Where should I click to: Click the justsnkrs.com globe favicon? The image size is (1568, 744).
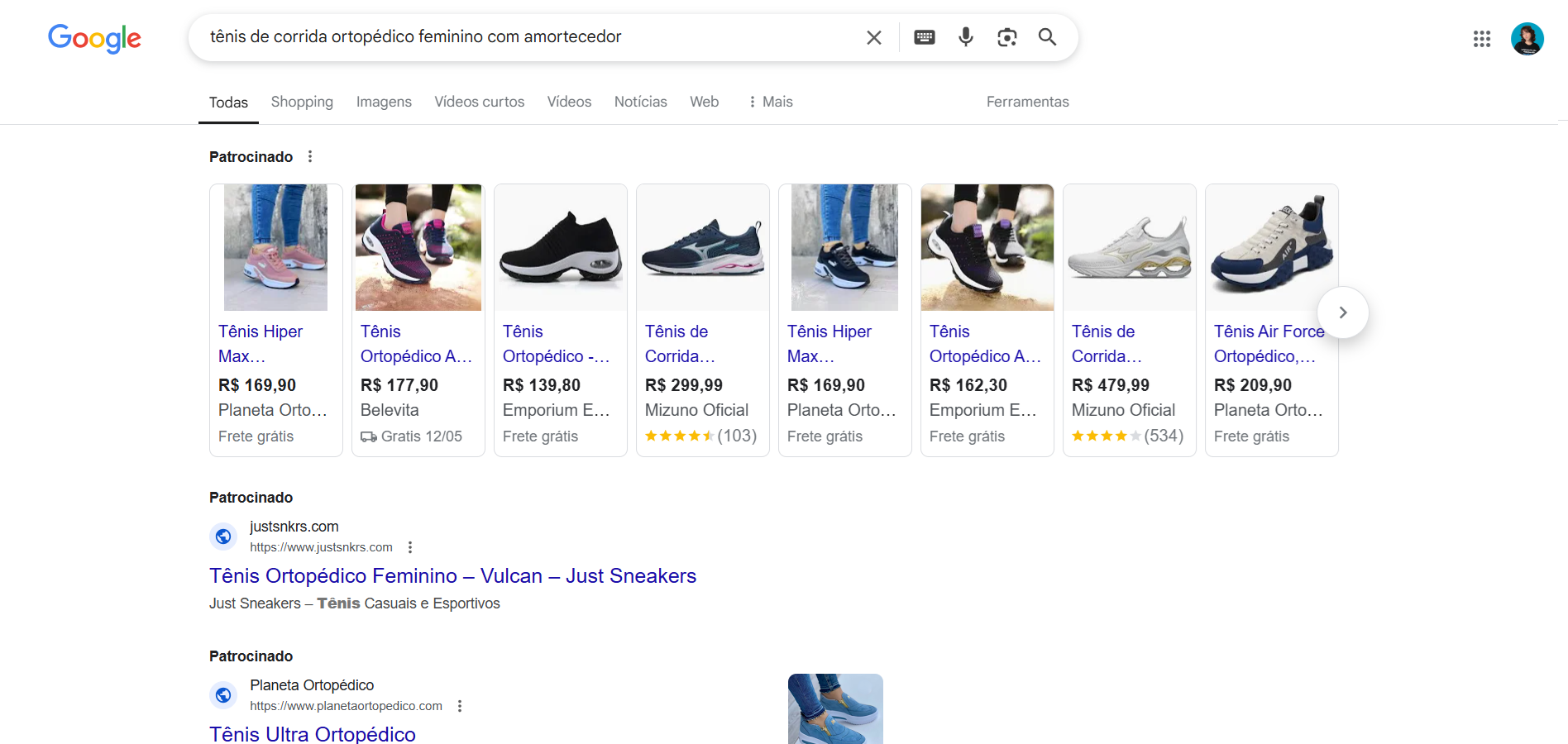coord(223,537)
